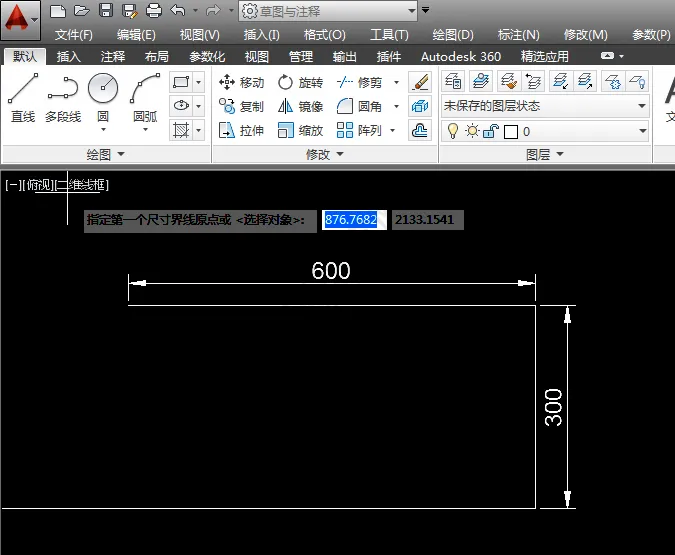Switch to the 注释 ribbon tab
Screen dimensions: 675x555
113,56
